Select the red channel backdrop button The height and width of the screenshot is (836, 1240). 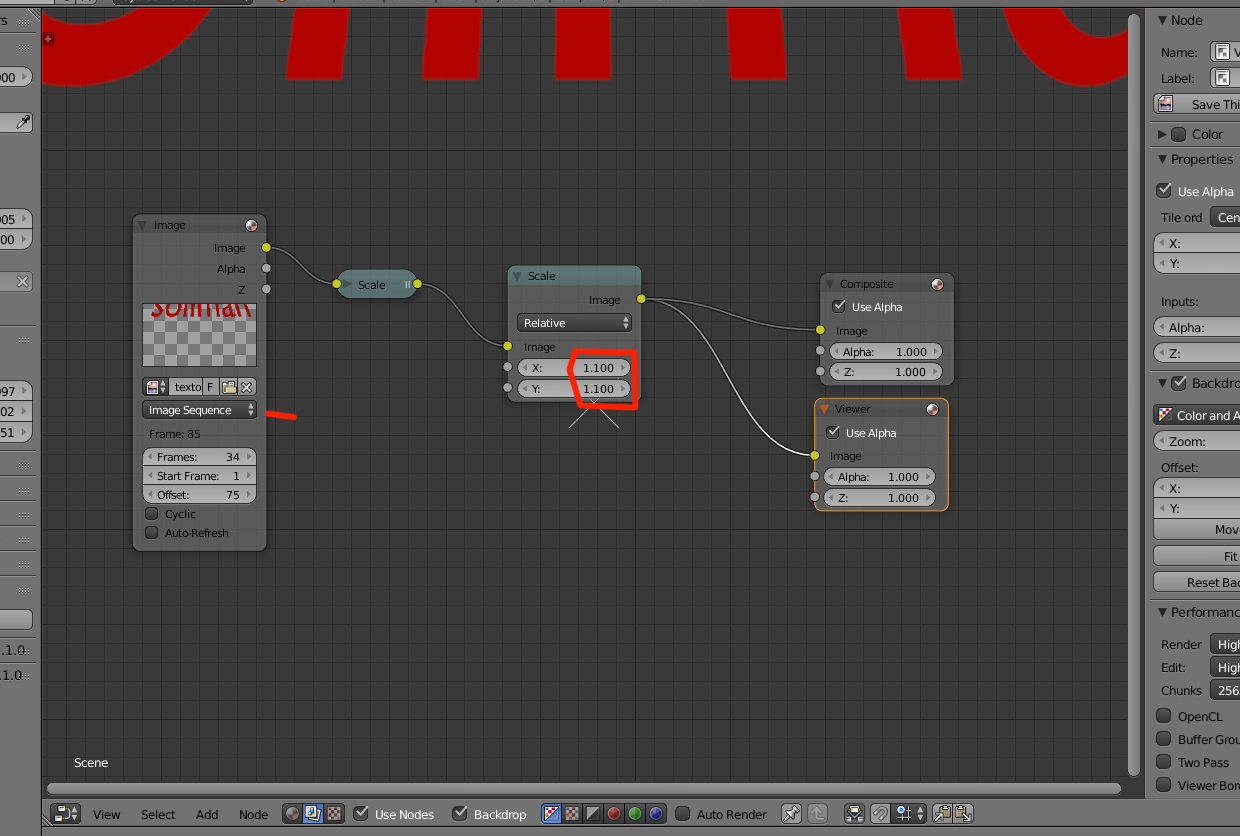tap(614, 814)
